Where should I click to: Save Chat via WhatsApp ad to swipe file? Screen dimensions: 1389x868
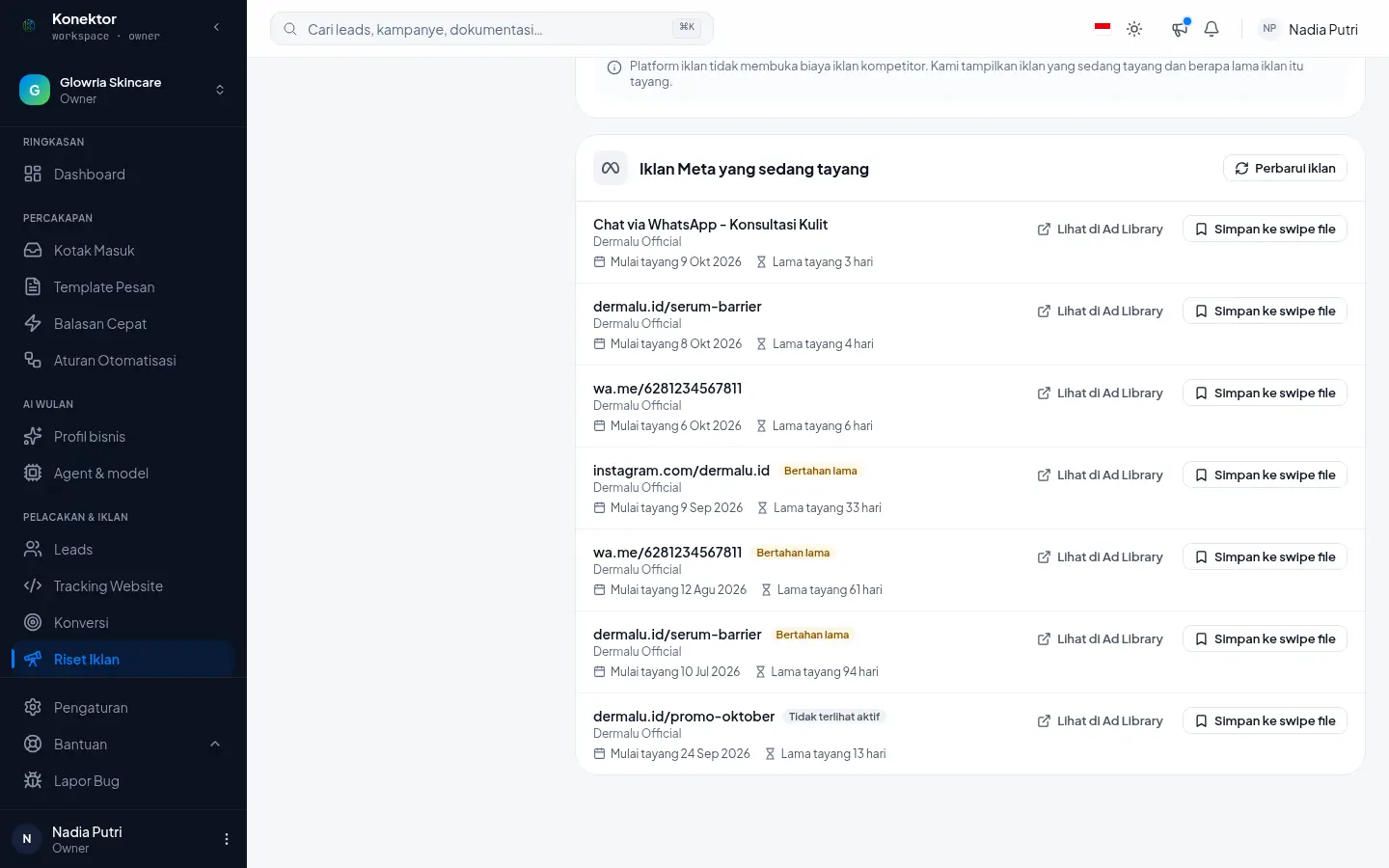pos(1265,230)
